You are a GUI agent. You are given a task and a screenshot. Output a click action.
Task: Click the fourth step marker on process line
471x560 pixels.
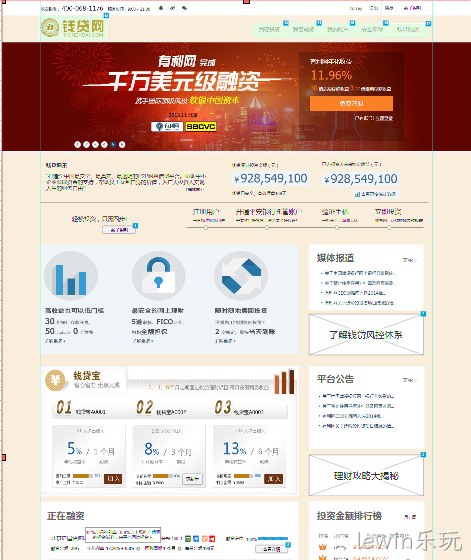[x=389, y=228]
